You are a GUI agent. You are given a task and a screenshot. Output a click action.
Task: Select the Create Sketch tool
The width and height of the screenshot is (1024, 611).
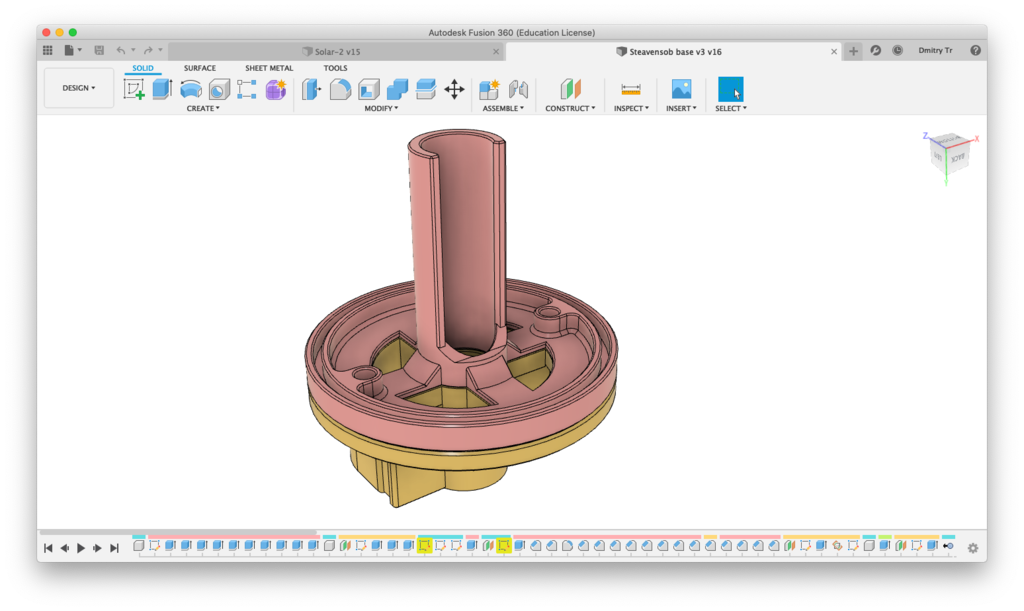[134, 89]
